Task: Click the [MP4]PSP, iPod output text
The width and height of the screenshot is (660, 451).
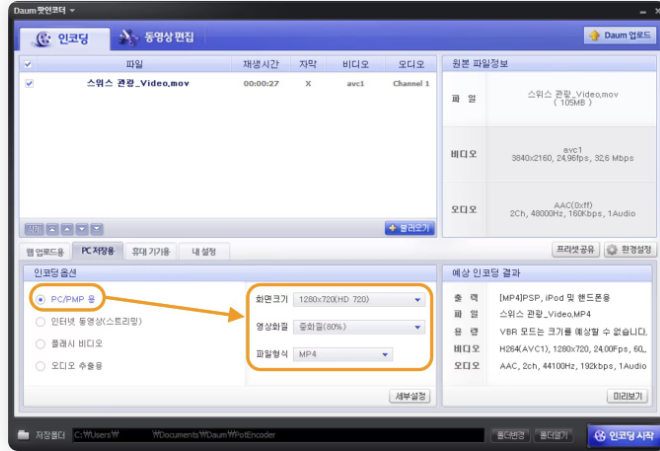Action: (554, 298)
